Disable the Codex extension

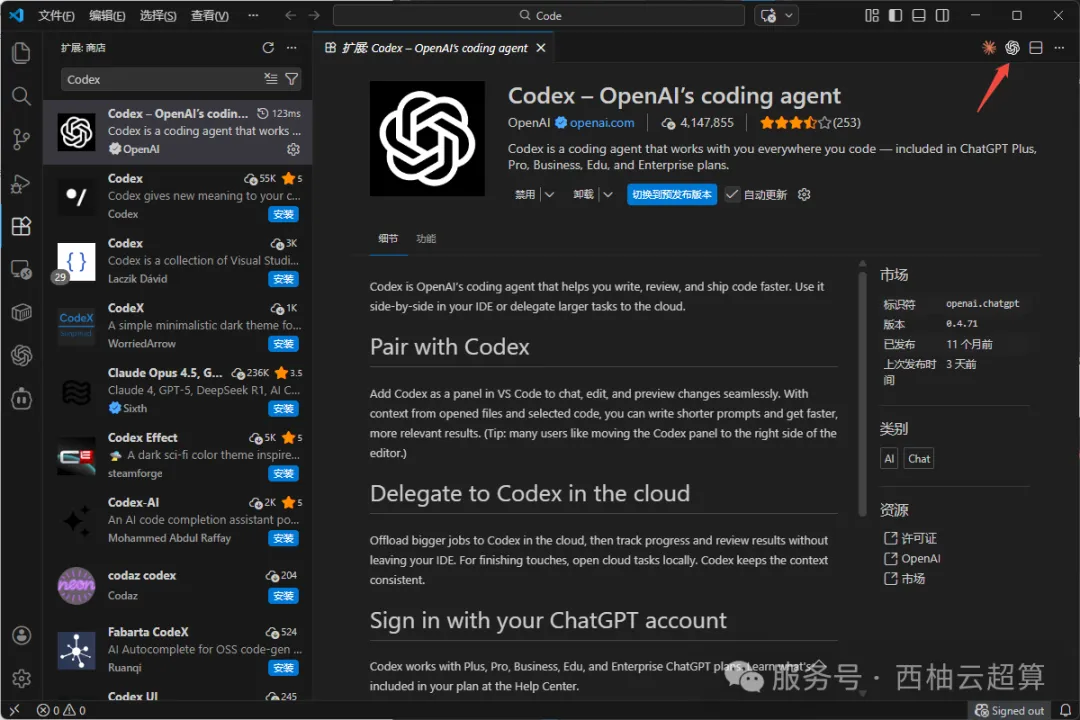click(525, 194)
